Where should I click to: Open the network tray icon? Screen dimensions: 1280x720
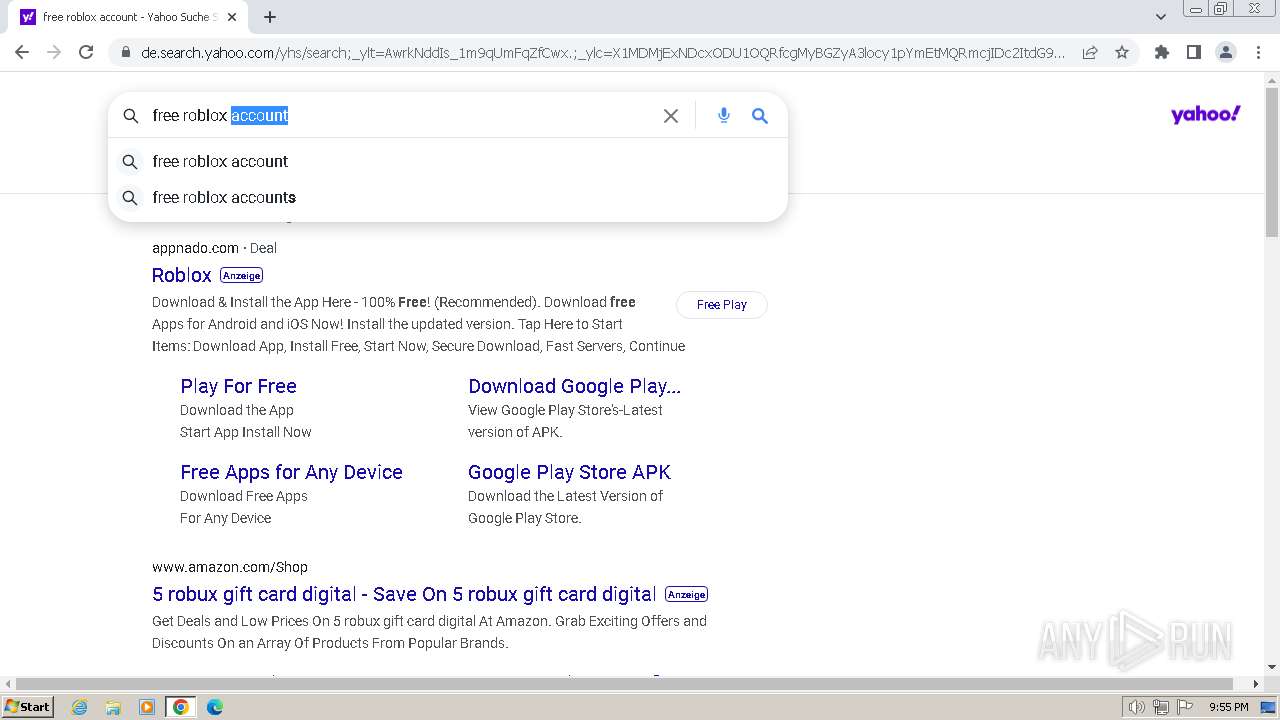pos(1161,707)
